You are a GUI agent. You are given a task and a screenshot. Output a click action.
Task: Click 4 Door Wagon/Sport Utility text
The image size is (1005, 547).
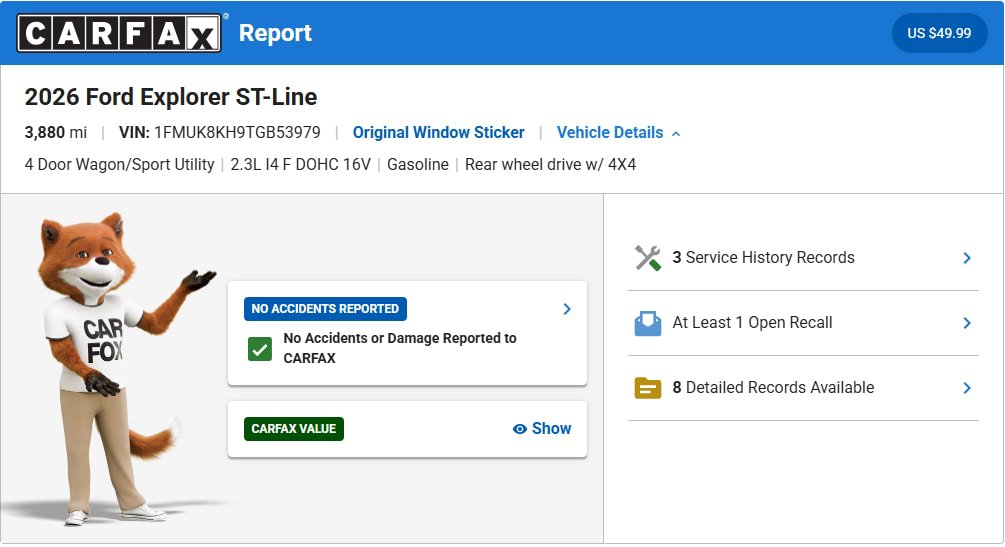pyautogui.click(x=119, y=164)
